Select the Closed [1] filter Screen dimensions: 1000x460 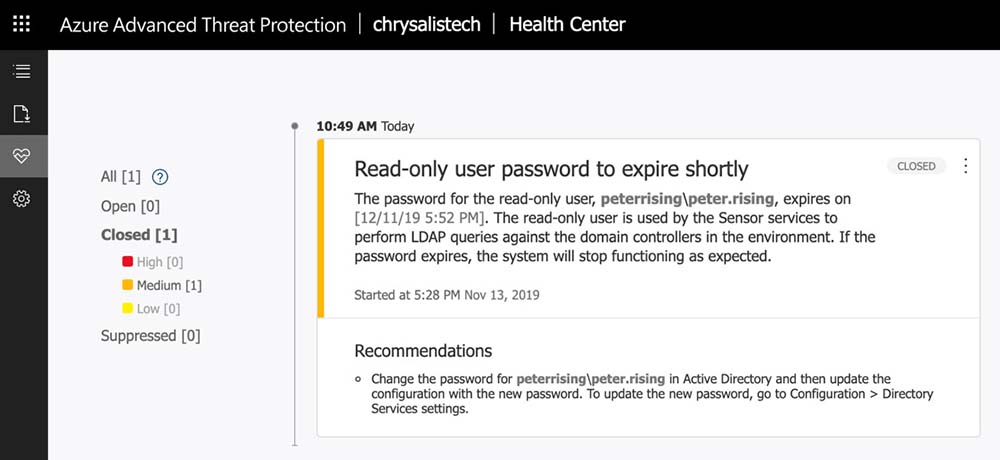pos(138,235)
